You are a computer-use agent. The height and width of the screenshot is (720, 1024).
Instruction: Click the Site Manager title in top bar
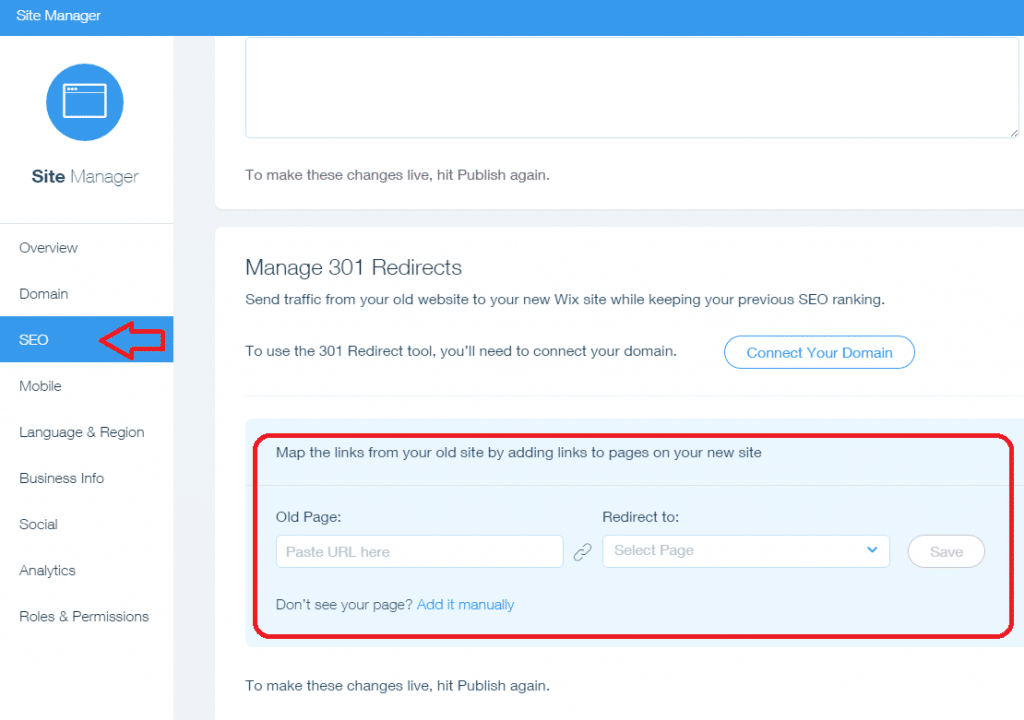pyautogui.click(x=58, y=16)
